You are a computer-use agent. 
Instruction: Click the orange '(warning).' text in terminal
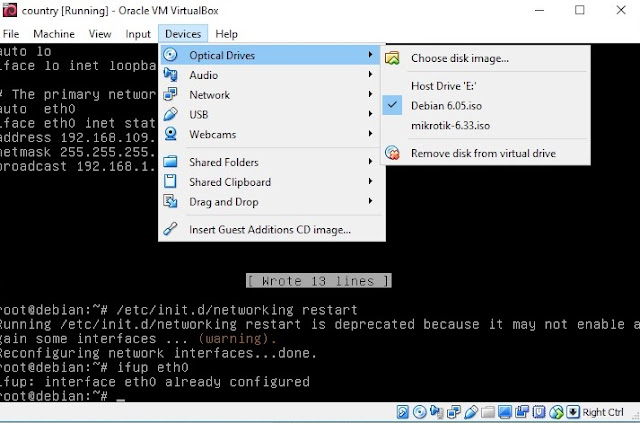coord(237,338)
